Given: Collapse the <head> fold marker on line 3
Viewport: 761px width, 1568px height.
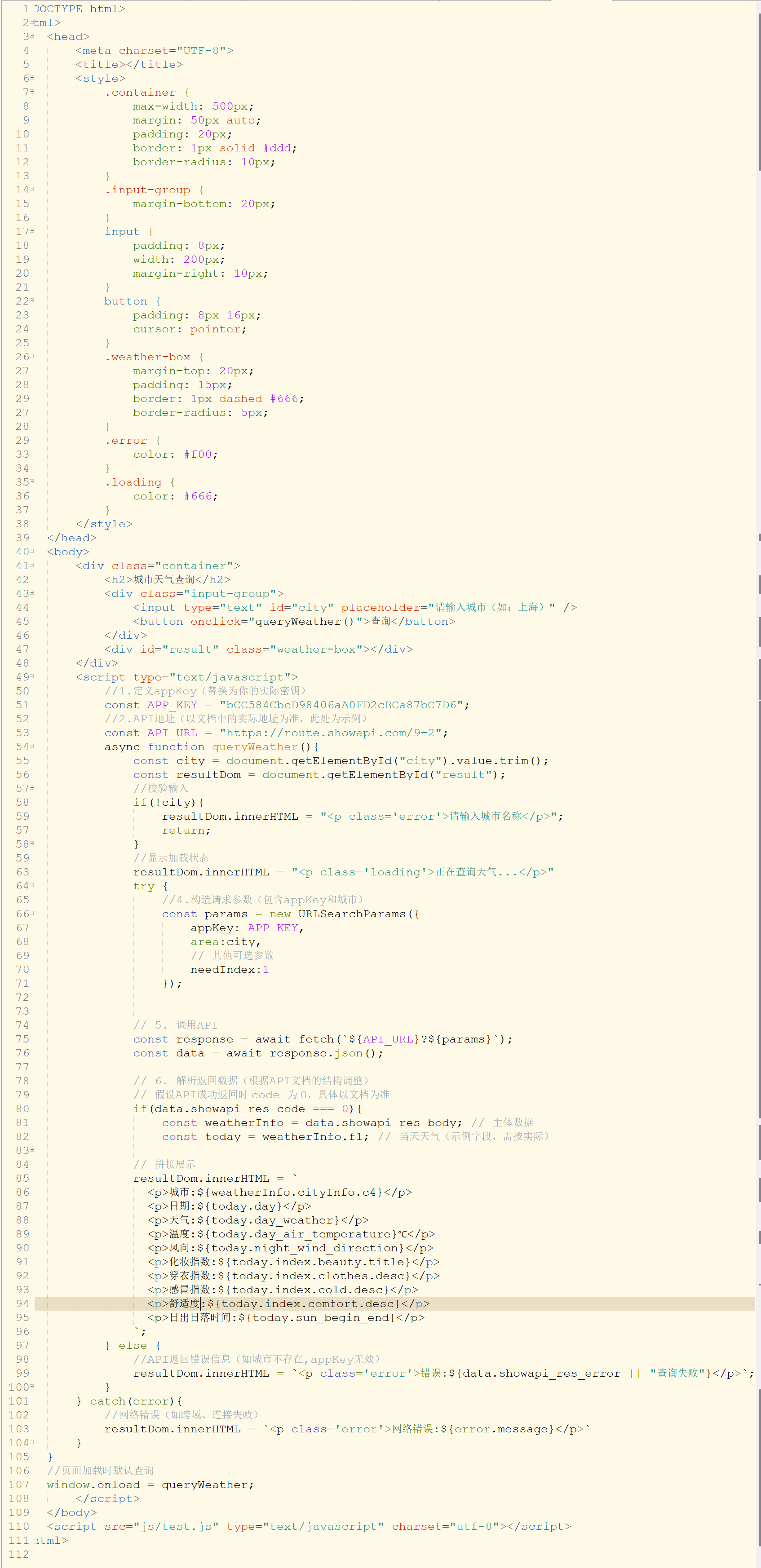Looking at the screenshot, I should (x=31, y=36).
